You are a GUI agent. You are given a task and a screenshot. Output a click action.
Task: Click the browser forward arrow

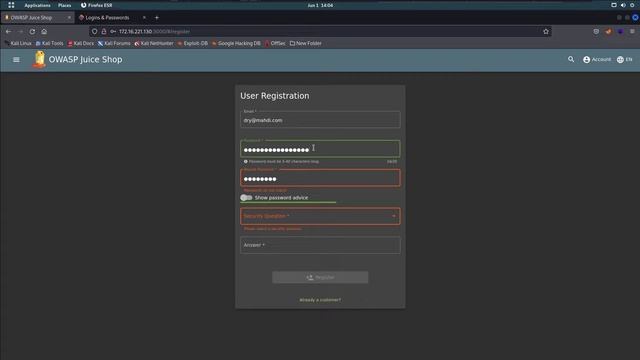point(20,31)
